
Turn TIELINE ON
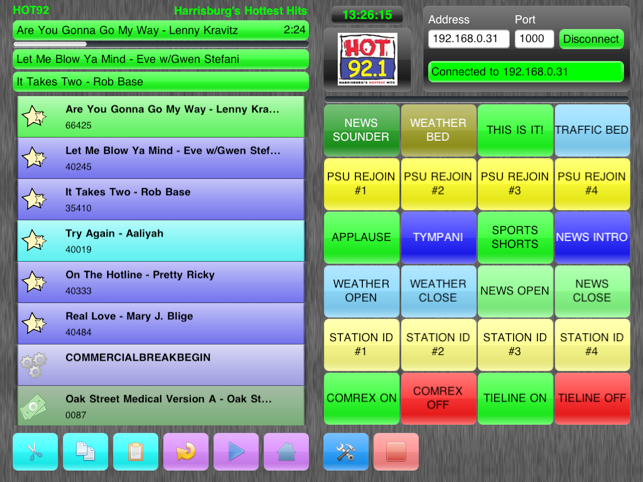click(x=515, y=398)
